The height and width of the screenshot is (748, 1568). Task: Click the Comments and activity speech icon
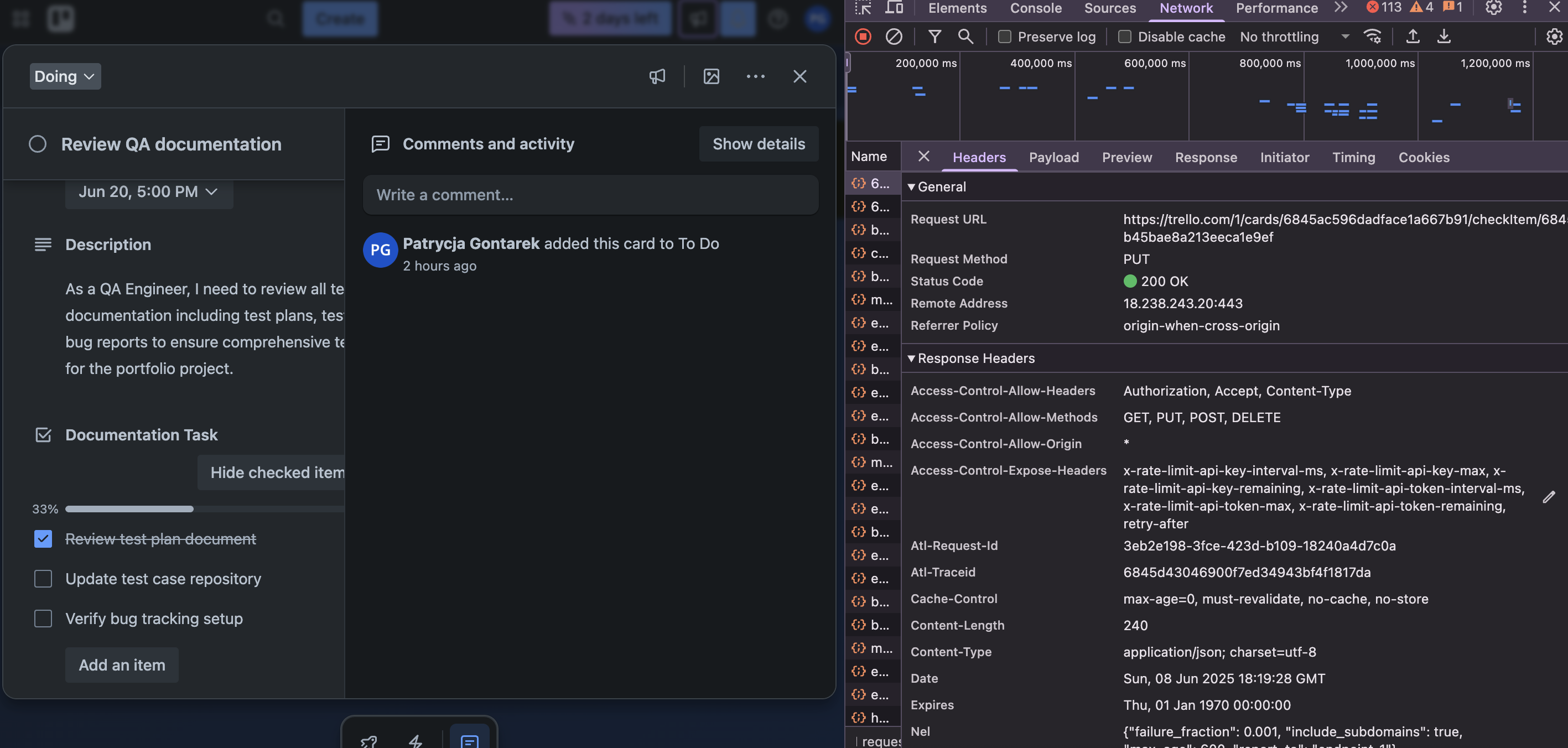pyautogui.click(x=381, y=144)
